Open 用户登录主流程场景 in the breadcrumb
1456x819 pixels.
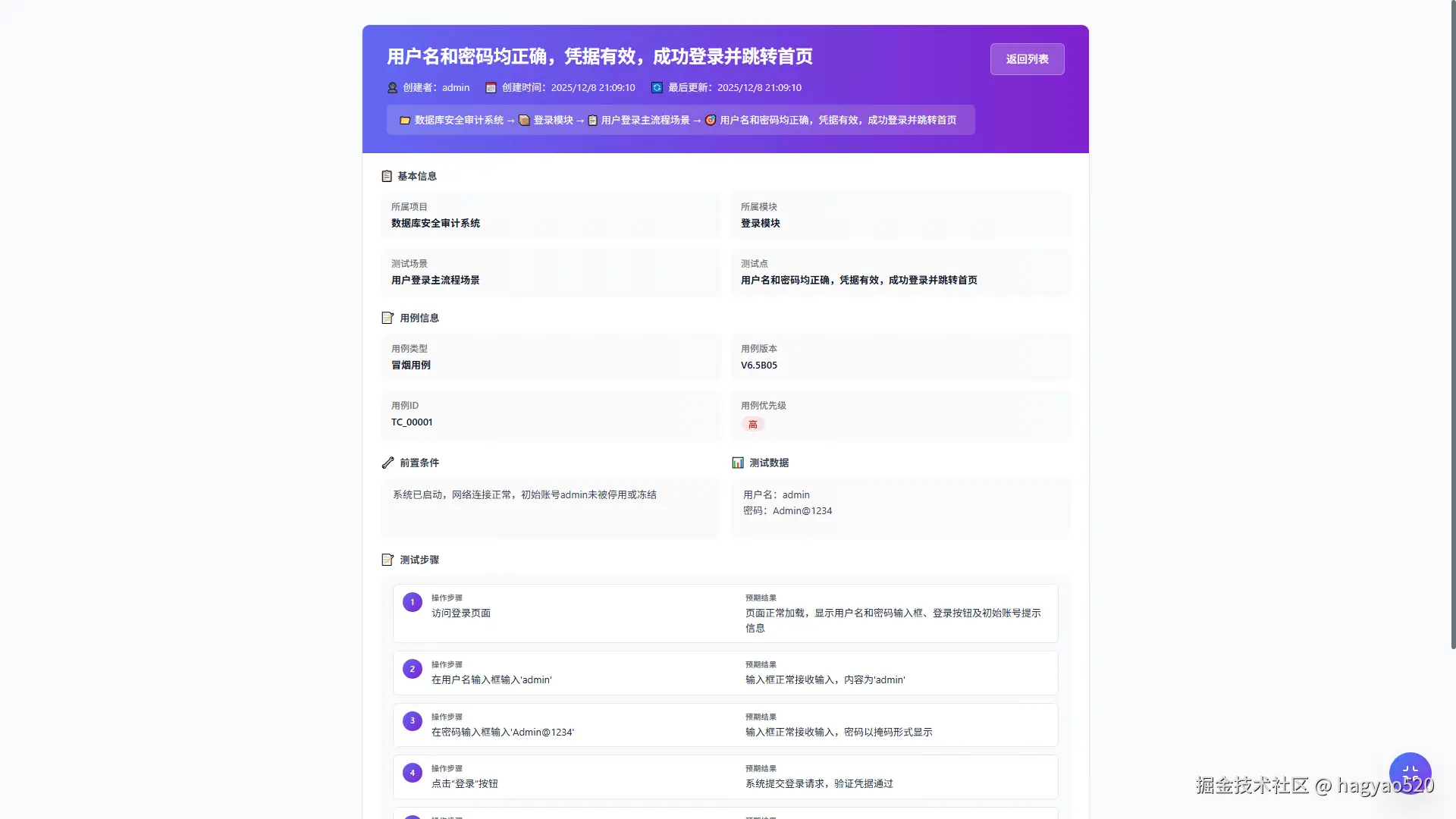645,120
